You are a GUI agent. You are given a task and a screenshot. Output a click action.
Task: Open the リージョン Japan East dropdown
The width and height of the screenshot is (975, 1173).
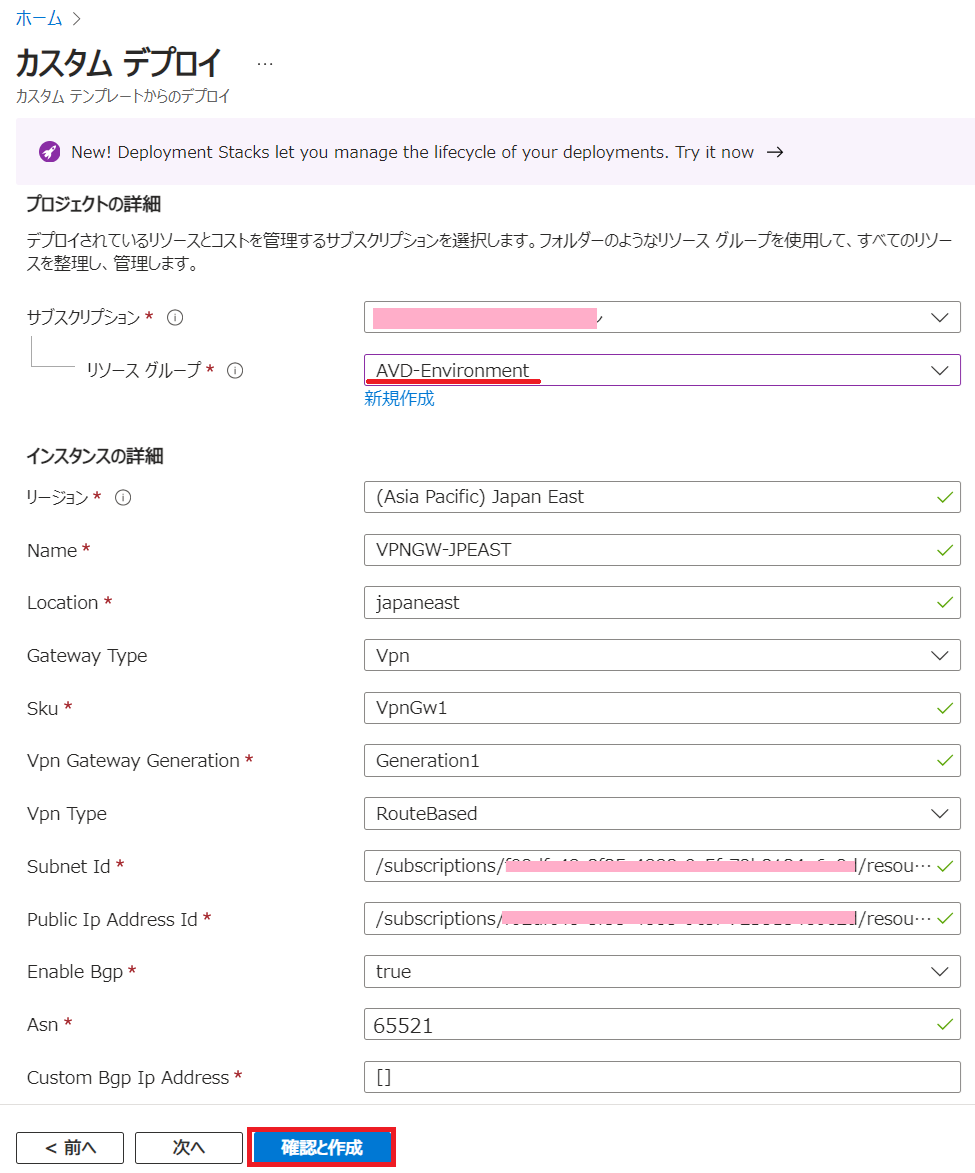click(x=662, y=497)
